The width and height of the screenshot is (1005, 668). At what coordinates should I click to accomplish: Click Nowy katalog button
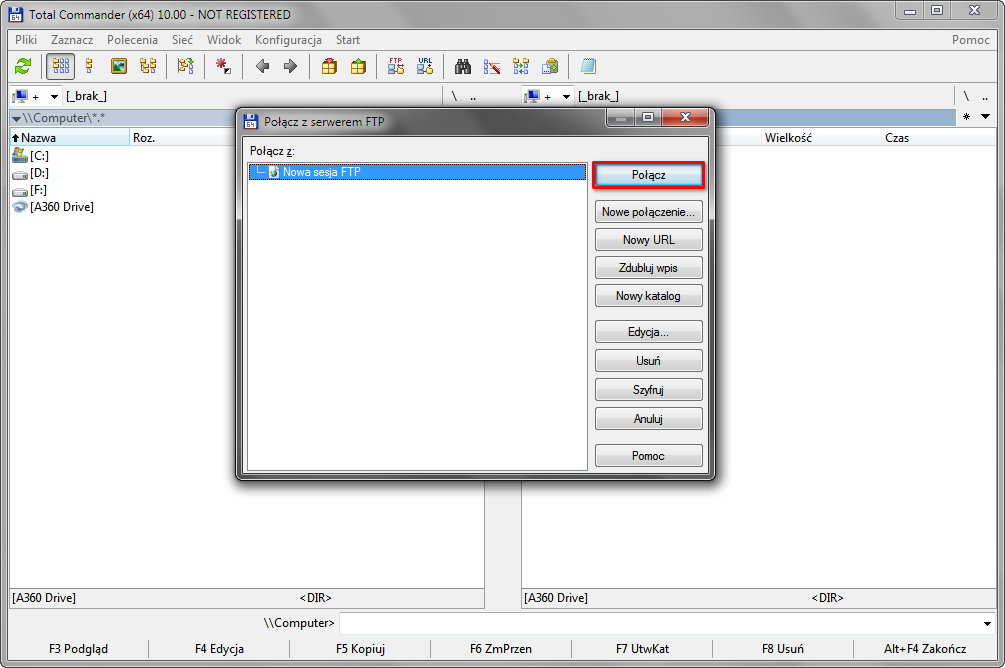[x=649, y=296]
